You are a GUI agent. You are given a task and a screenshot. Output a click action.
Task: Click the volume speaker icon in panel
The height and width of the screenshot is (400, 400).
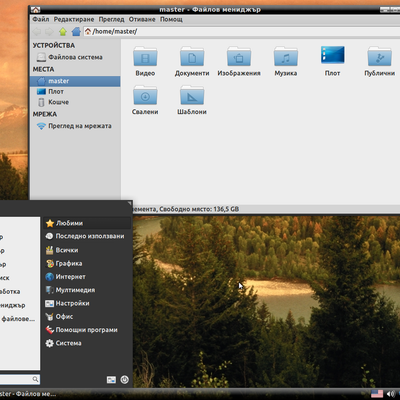click(x=390, y=394)
